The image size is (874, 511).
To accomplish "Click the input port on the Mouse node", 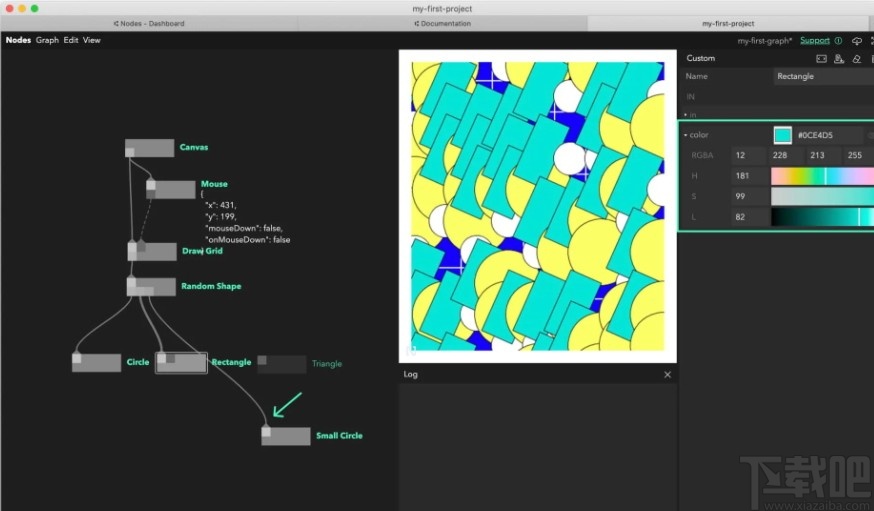I will (150, 184).
